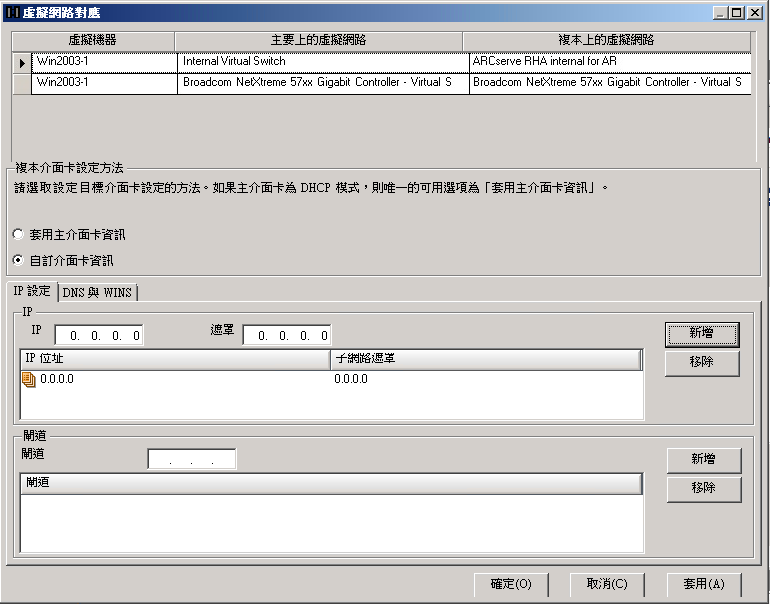This screenshot has height=604, width=770.
Task: Close the 虛擬網路對應 window
Action: click(754, 13)
